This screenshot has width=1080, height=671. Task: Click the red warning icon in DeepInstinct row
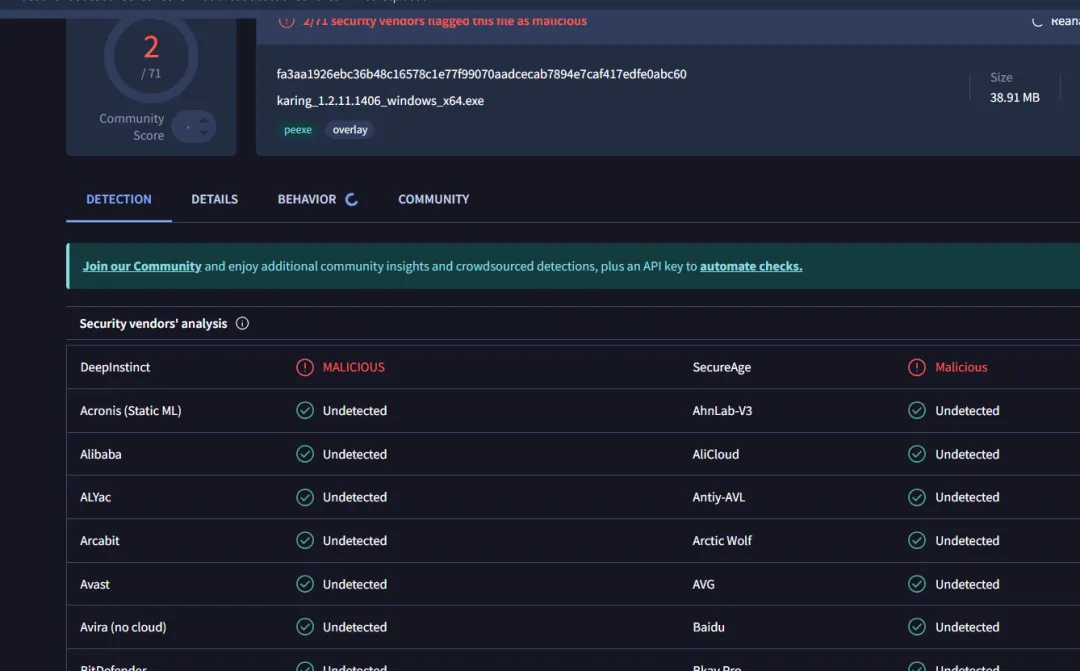pos(304,367)
